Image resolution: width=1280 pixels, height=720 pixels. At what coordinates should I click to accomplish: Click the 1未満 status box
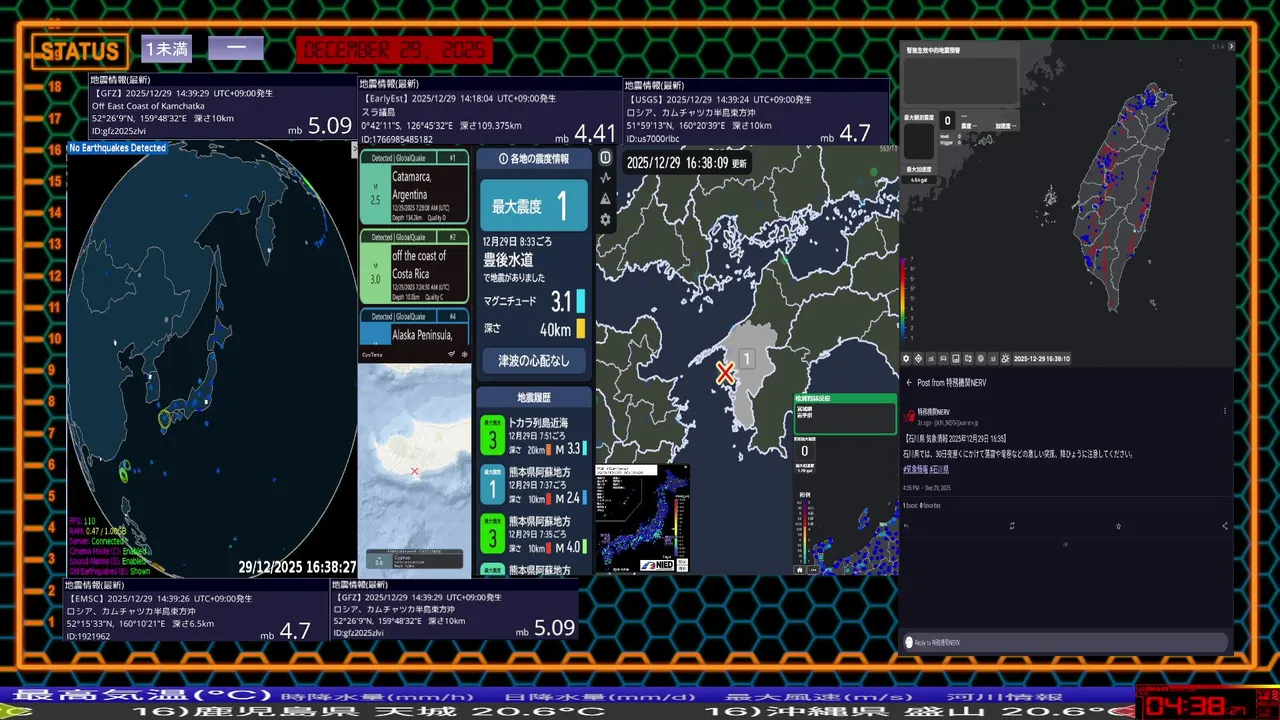pyautogui.click(x=166, y=49)
